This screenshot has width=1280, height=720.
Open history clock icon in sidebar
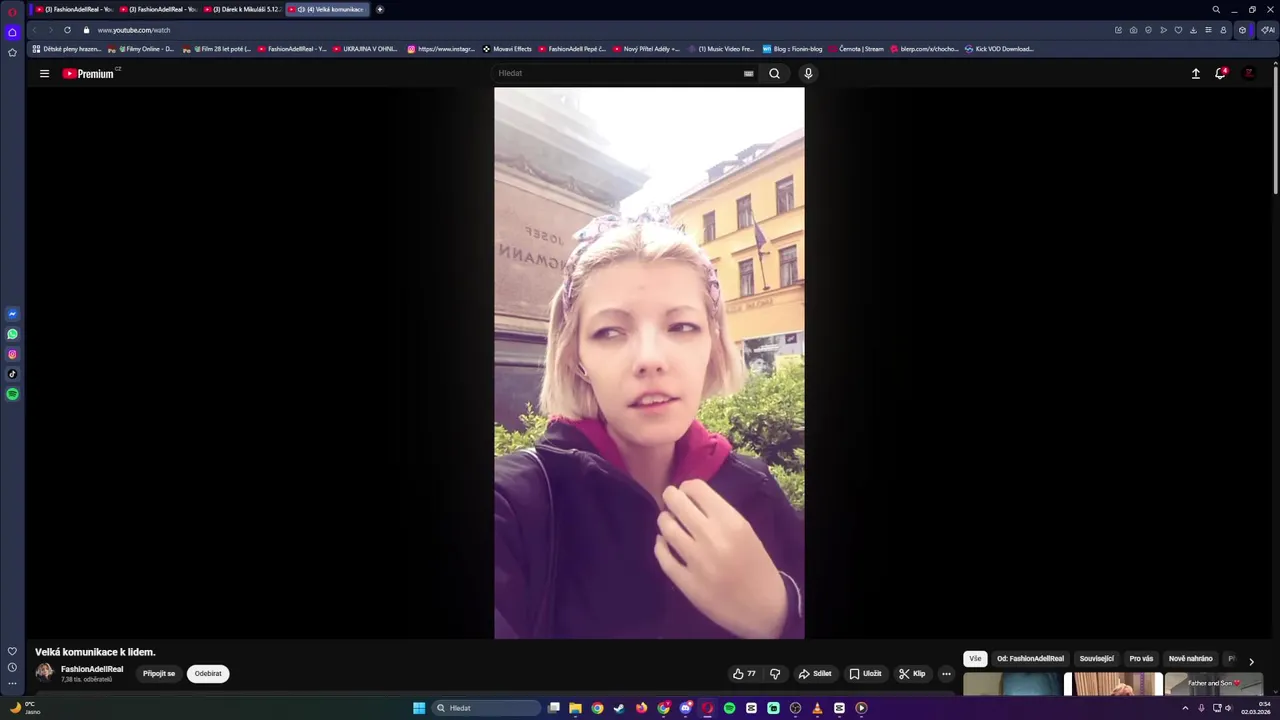[x=12, y=667]
